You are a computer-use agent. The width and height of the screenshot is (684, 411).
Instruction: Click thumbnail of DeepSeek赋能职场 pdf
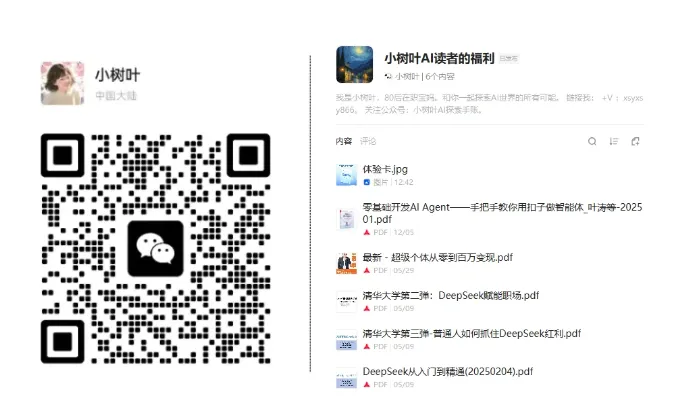pos(346,301)
